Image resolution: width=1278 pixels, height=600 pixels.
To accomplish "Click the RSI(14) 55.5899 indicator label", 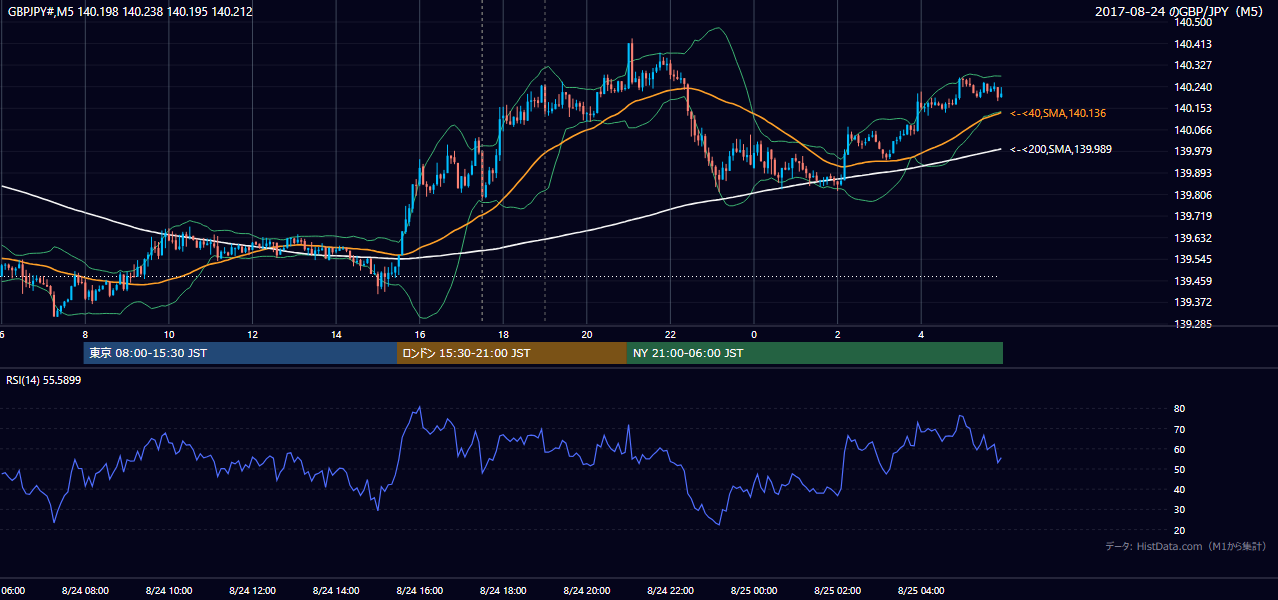I will pyautogui.click(x=45, y=380).
